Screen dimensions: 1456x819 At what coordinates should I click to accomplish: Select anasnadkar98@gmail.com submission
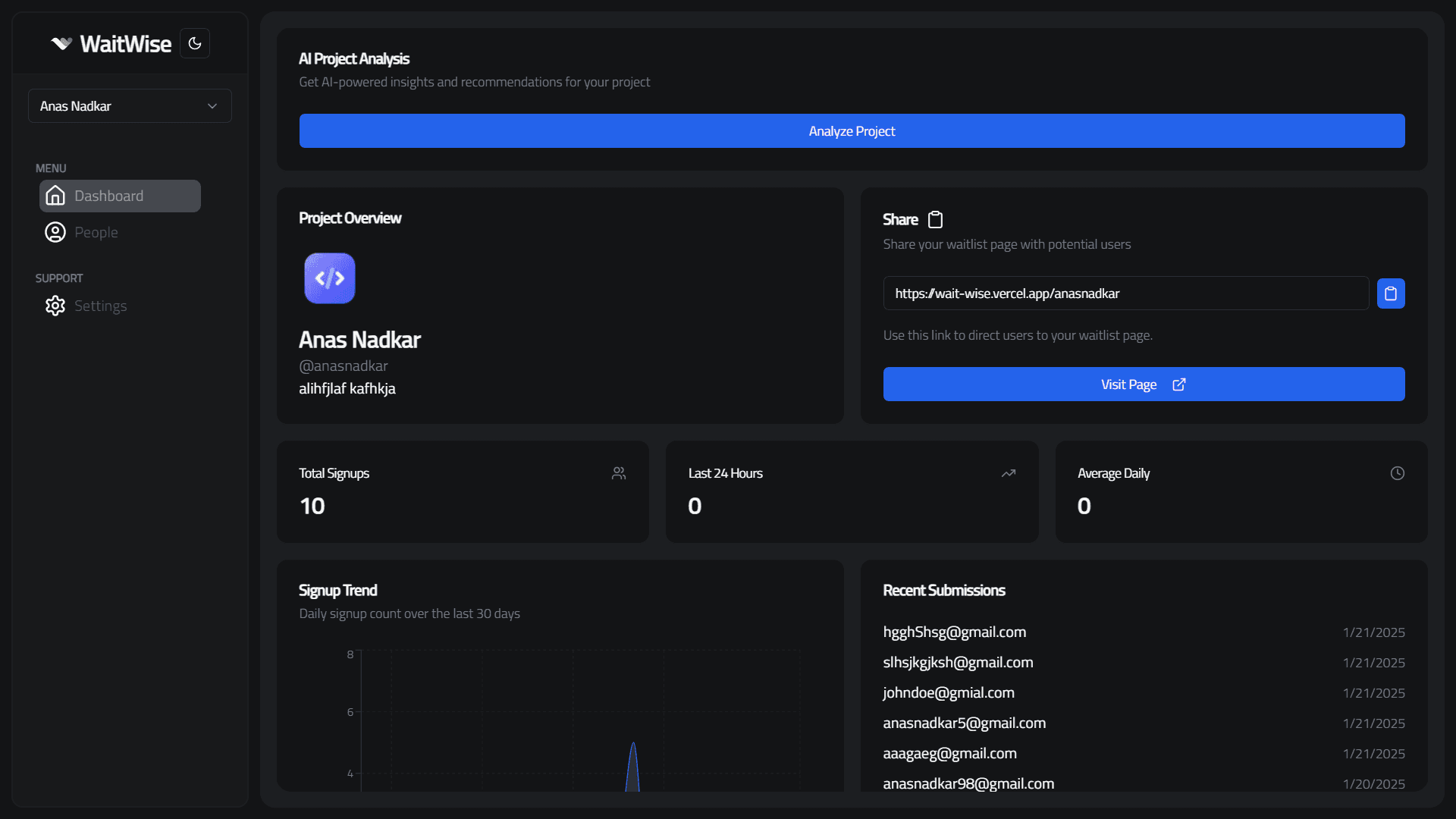point(968,783)
